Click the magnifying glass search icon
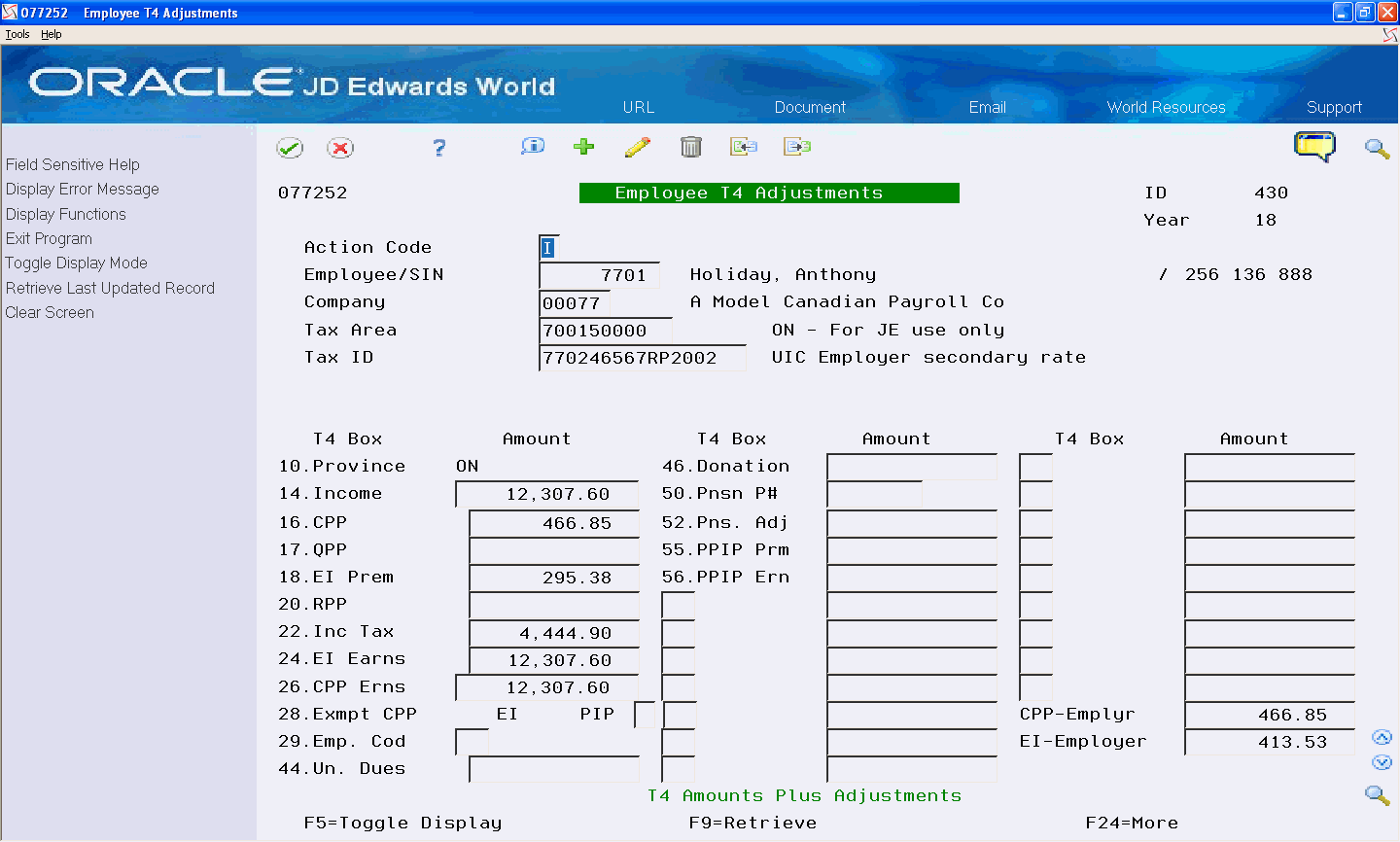This screenshot has height=842, width=1400. coord(1377,149)
